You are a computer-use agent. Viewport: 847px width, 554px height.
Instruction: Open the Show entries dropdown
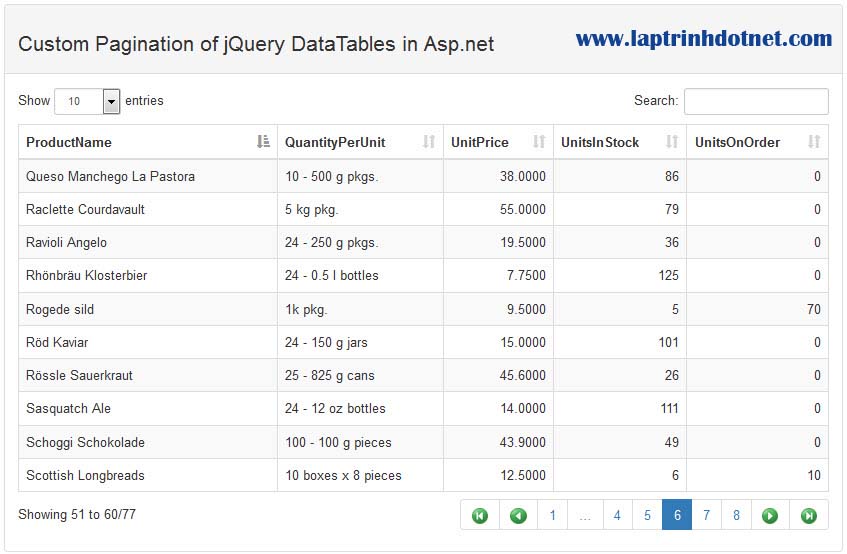click(x=87, y=101)
